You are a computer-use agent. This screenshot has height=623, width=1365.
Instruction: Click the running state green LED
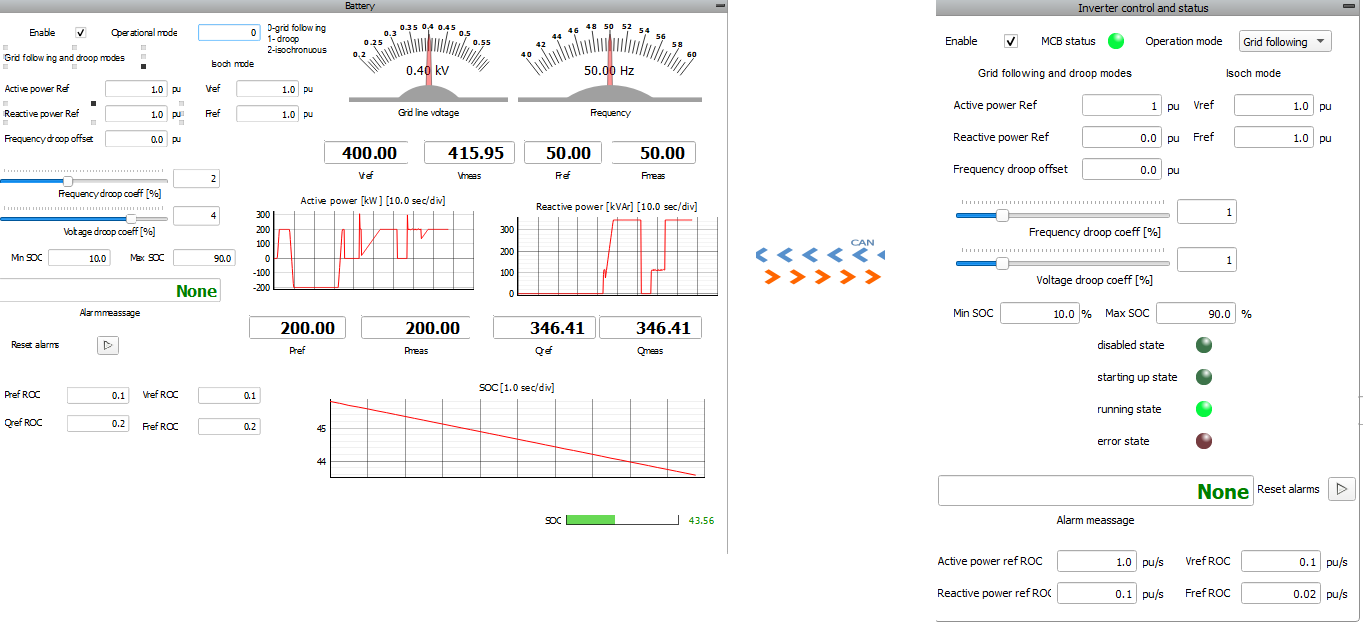pyautogui.click(x=1204, y=409)
